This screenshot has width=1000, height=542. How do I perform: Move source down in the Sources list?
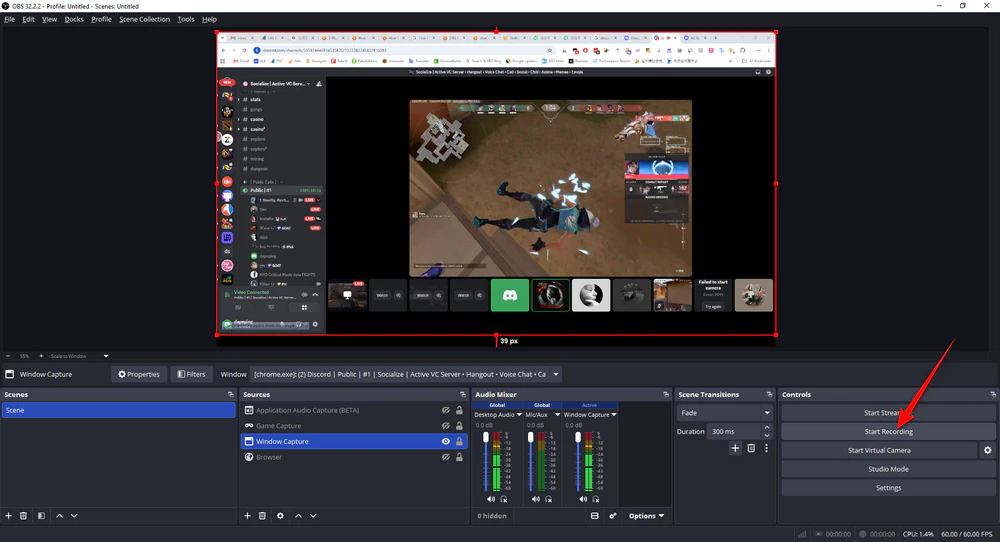[x=313, y=516]
